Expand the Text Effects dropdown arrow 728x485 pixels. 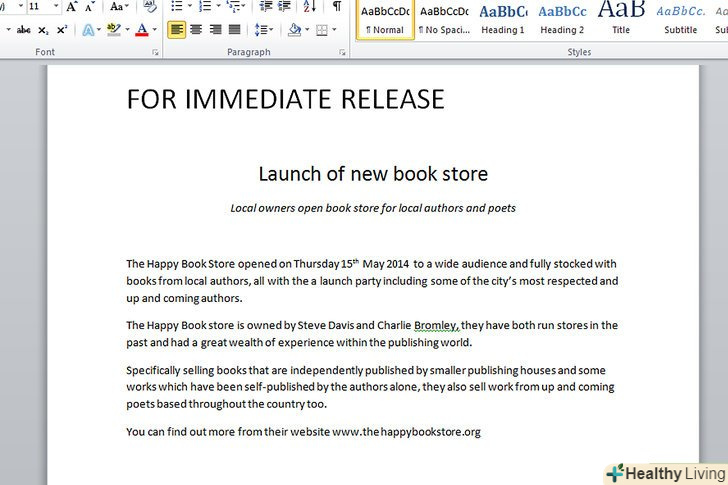99,30
